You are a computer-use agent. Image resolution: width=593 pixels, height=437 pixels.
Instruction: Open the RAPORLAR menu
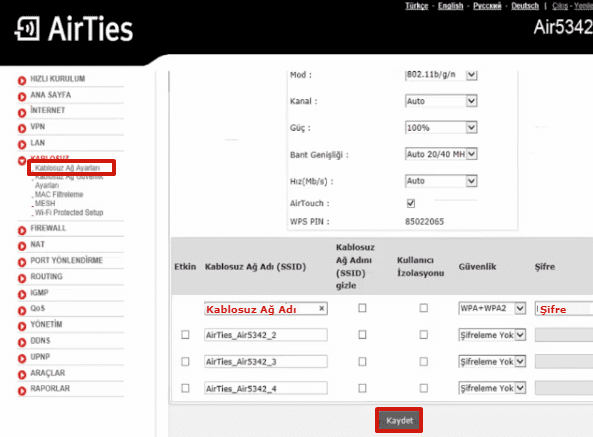tap(50, 388)
